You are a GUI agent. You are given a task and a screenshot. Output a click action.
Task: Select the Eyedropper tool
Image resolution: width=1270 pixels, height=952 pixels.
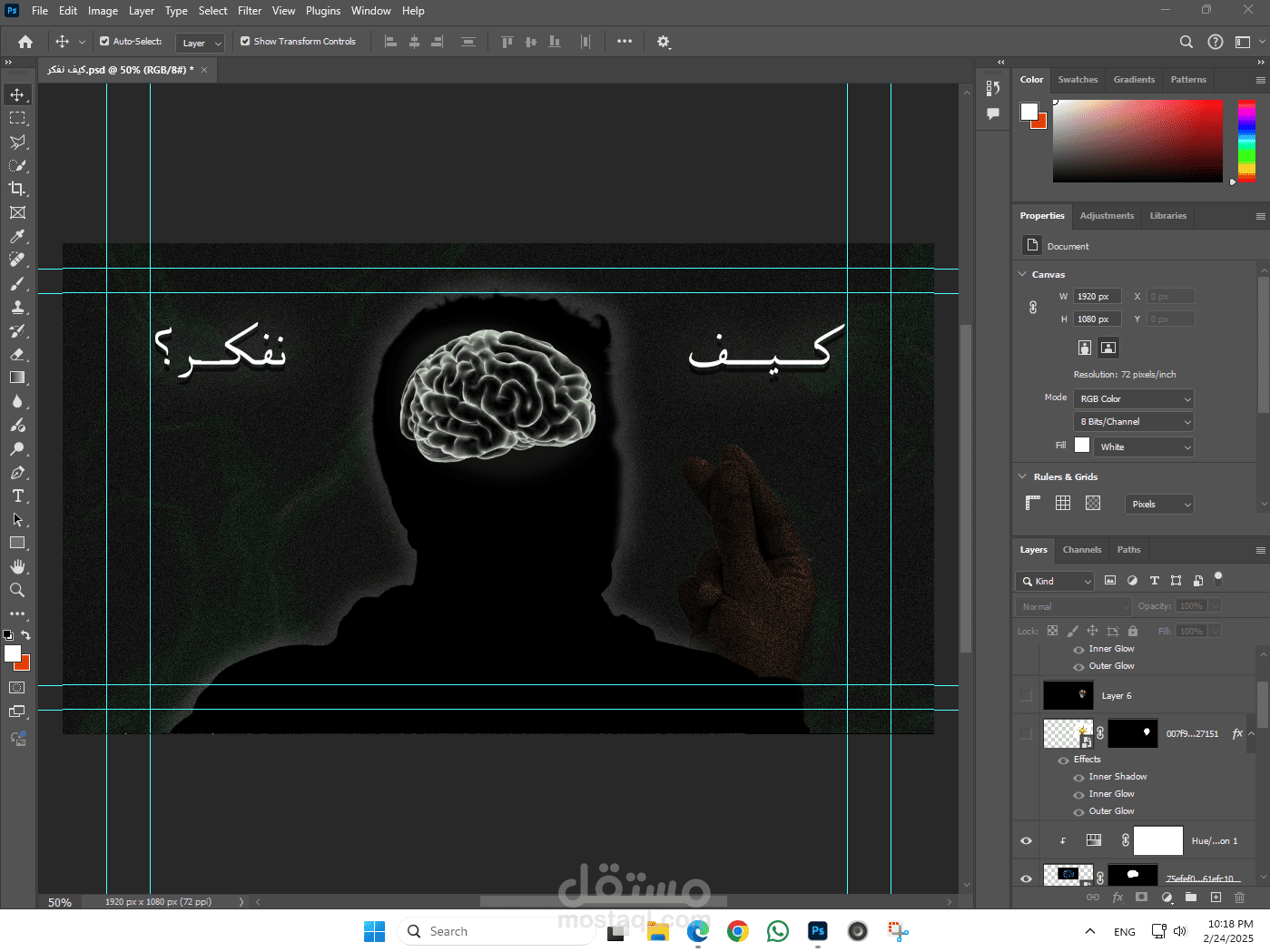(x=17, y=236)
